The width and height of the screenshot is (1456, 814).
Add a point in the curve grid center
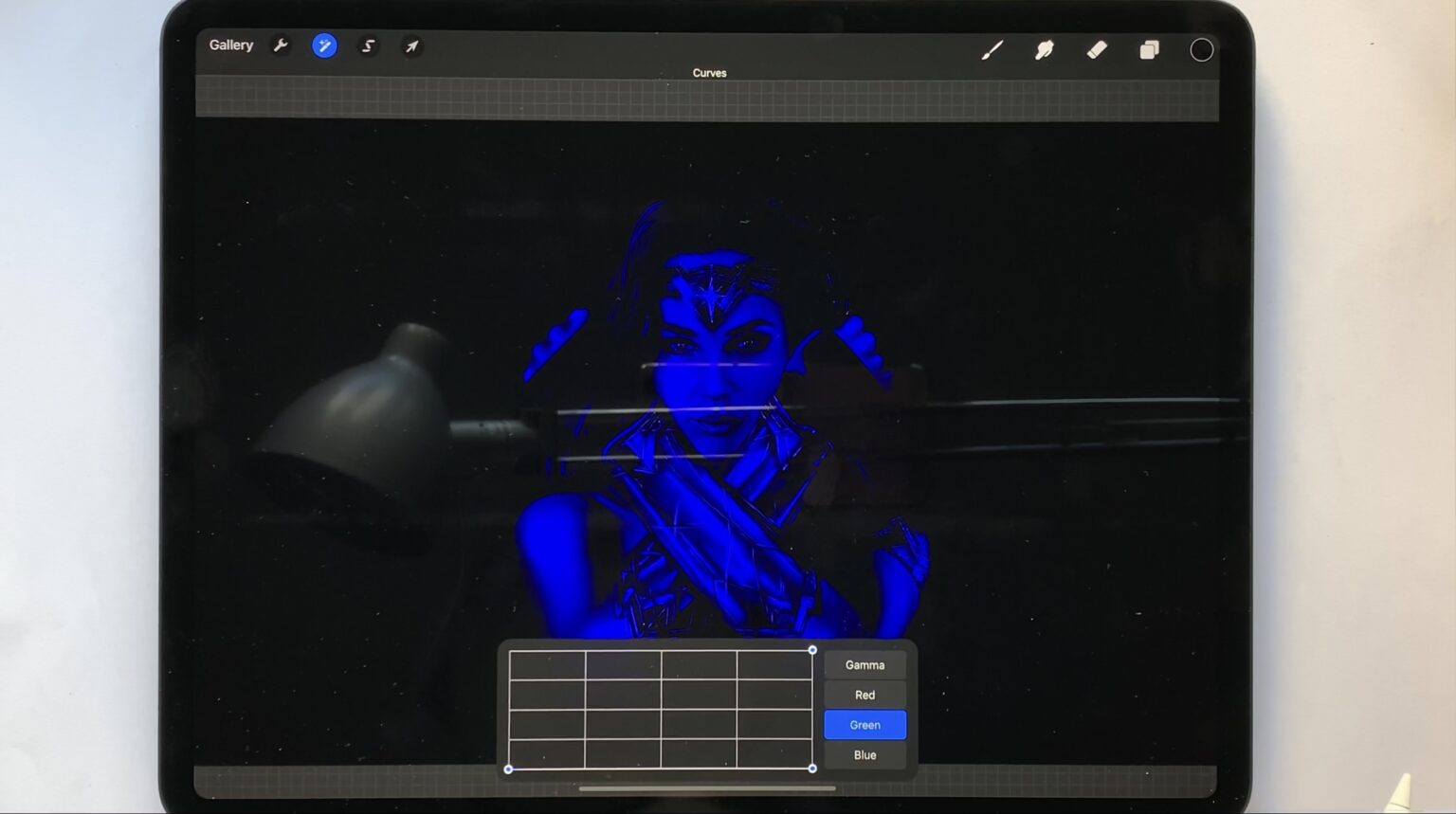[x=661, y=709]
